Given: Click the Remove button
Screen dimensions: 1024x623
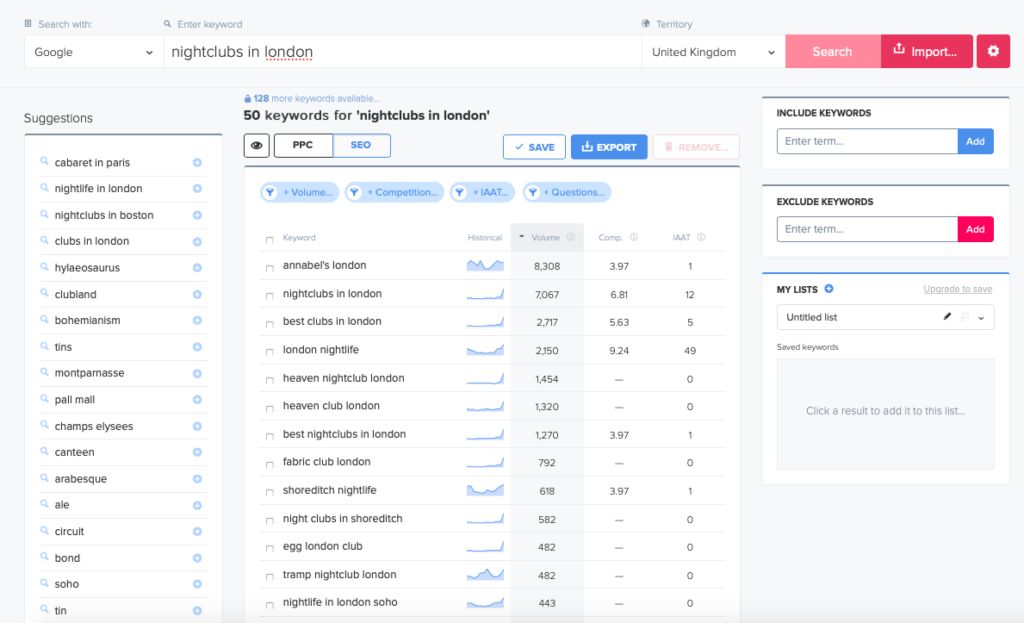Looking at the screenshot, I should coord(696,147).
